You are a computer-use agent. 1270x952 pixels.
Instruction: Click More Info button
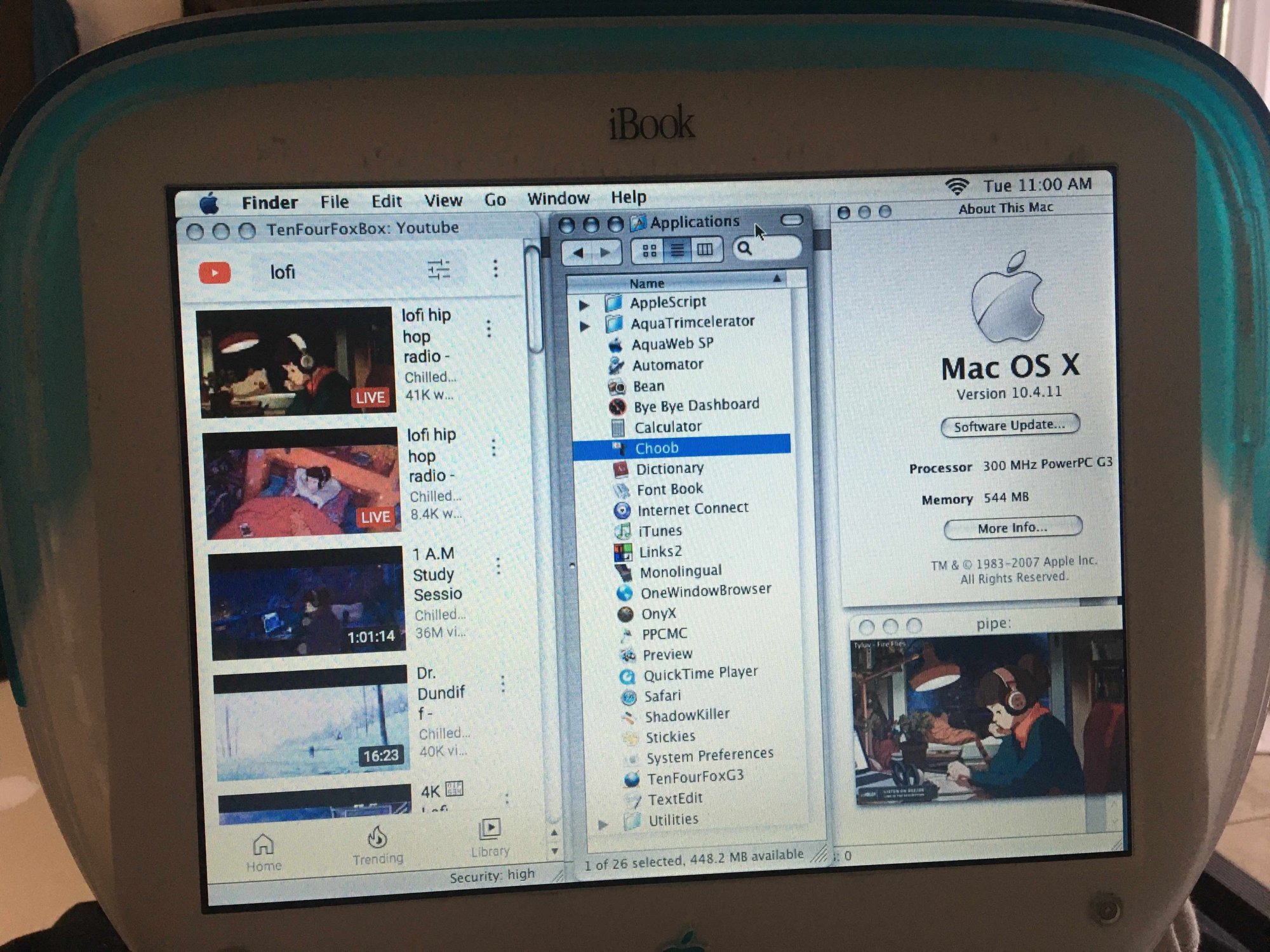point(1013,528)
